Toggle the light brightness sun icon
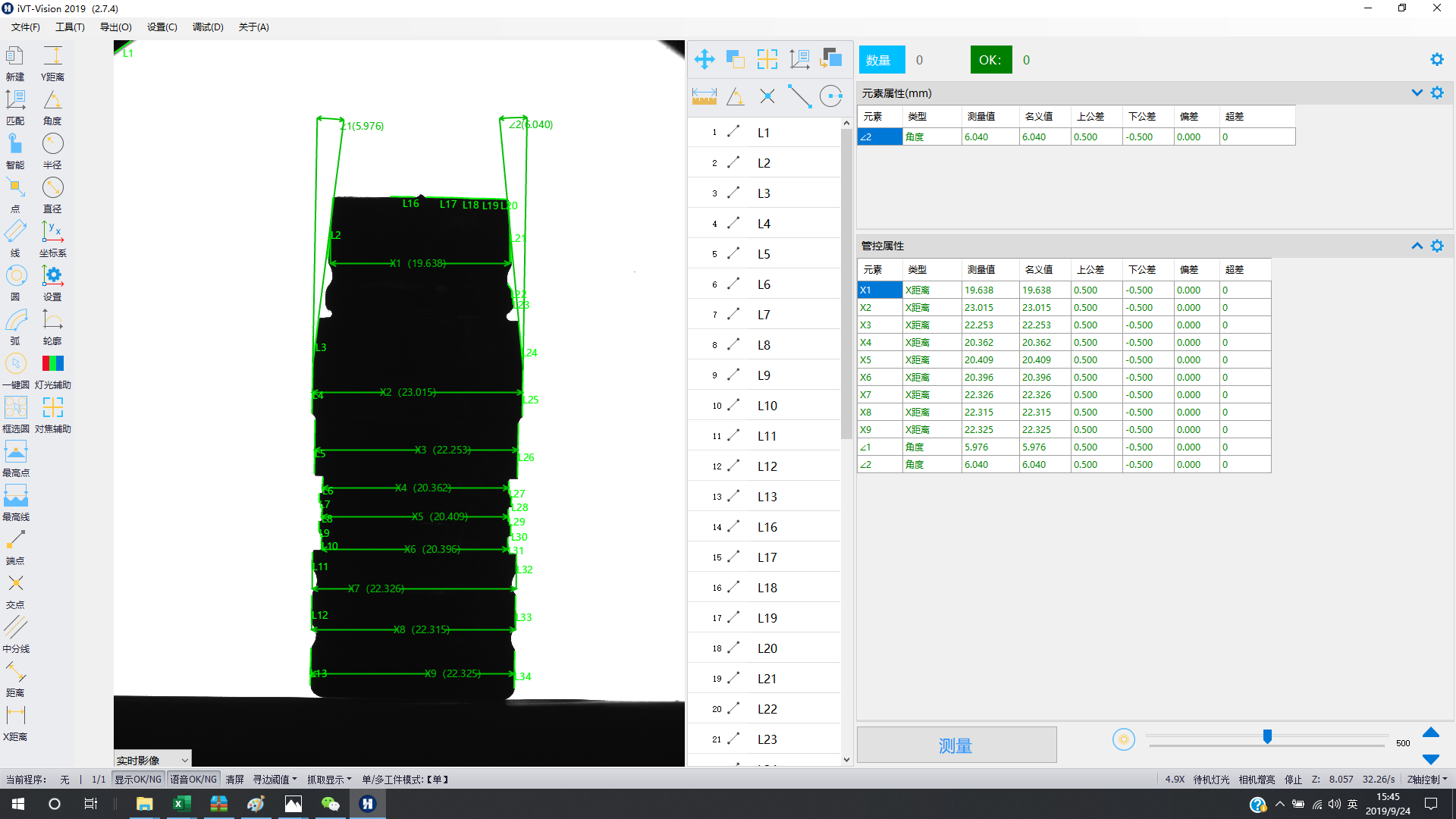1456x819 pixels. click(x=1124, y=739)
